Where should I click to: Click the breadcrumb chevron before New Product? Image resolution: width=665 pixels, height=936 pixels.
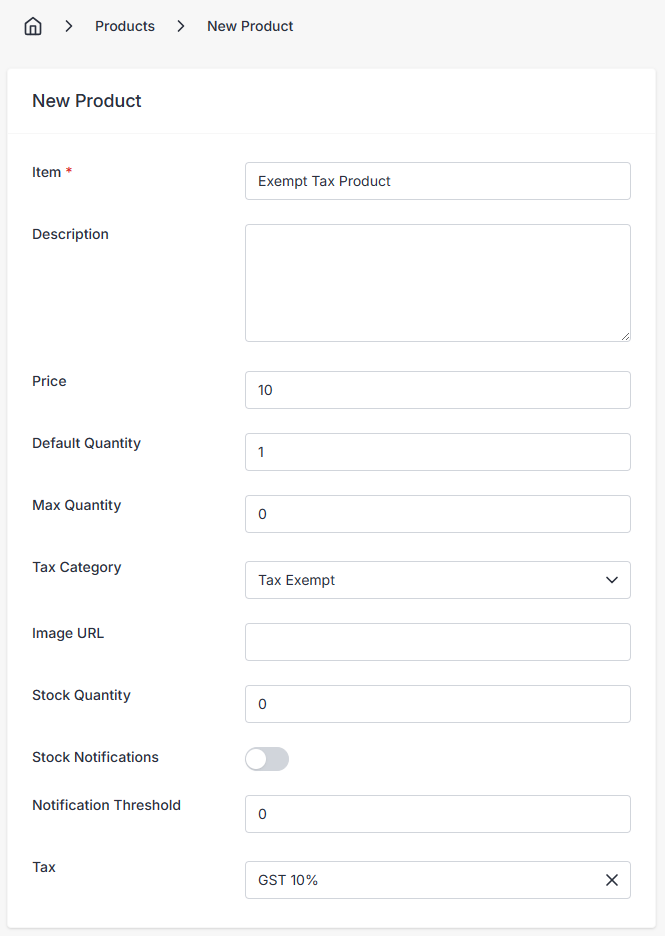[x=181, y=27]
